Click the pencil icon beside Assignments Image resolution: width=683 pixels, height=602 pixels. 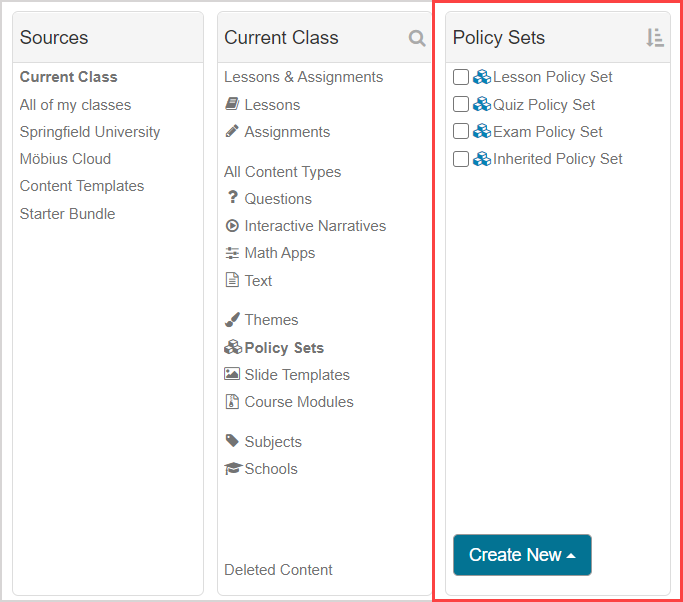click(232, 131)
